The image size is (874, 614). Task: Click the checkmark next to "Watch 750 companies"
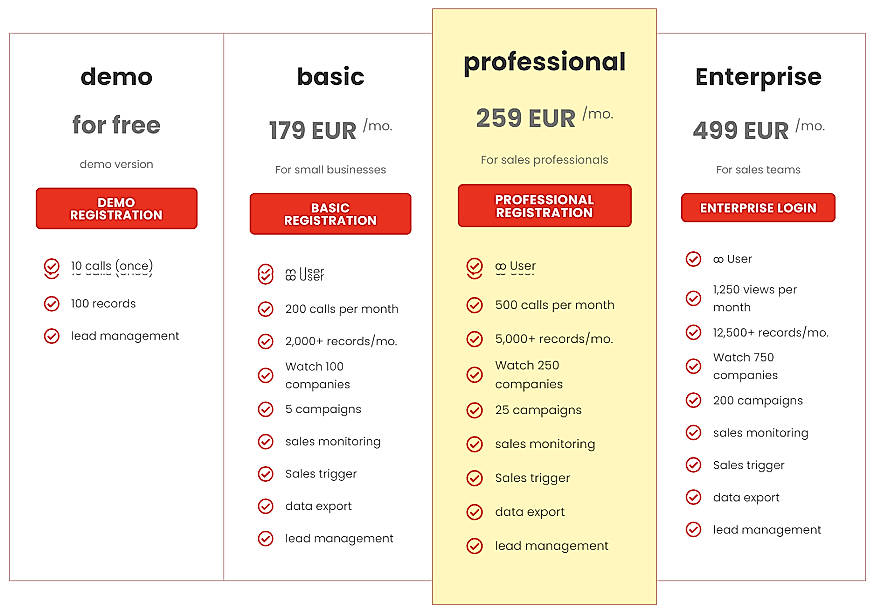(693, 364)
